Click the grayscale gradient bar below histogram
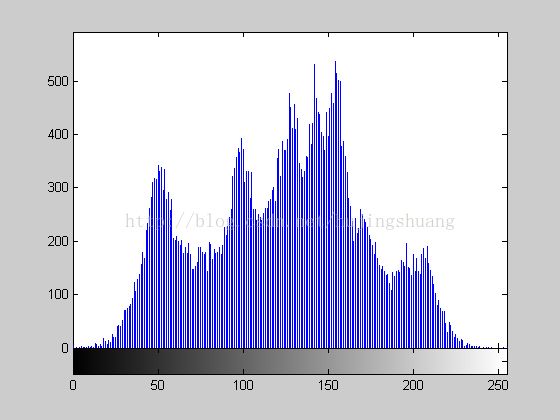 click(290, 361)
